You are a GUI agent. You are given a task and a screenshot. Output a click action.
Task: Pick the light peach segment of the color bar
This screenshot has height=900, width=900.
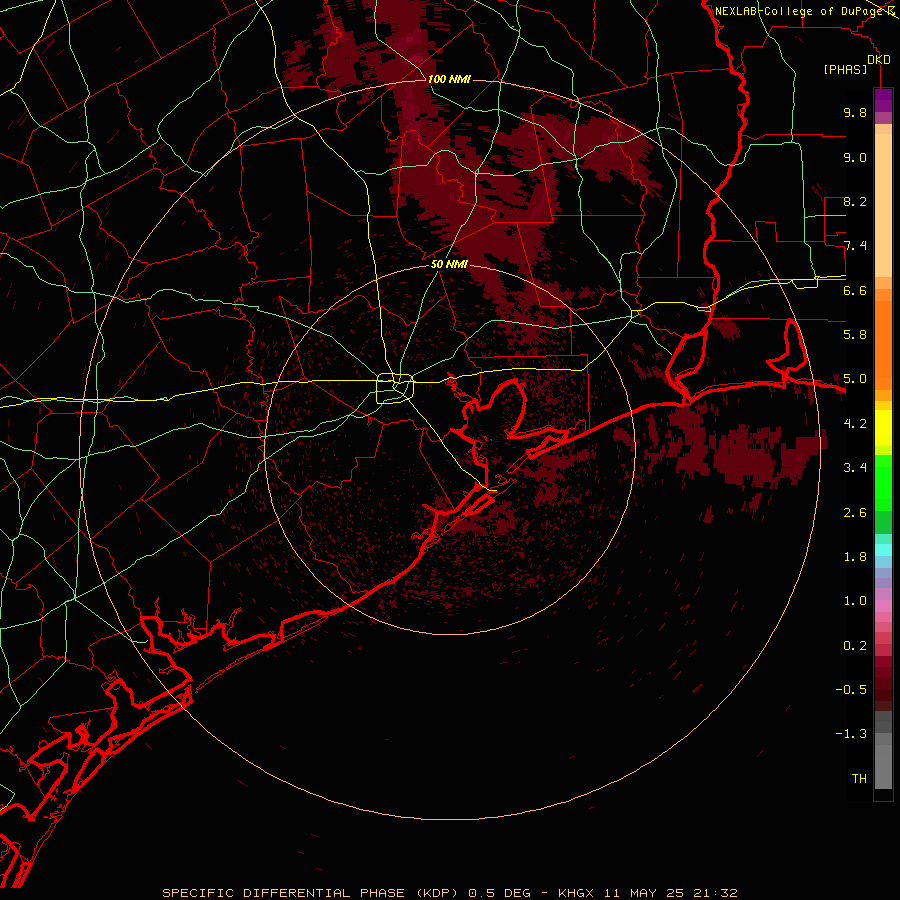point(883,207)
